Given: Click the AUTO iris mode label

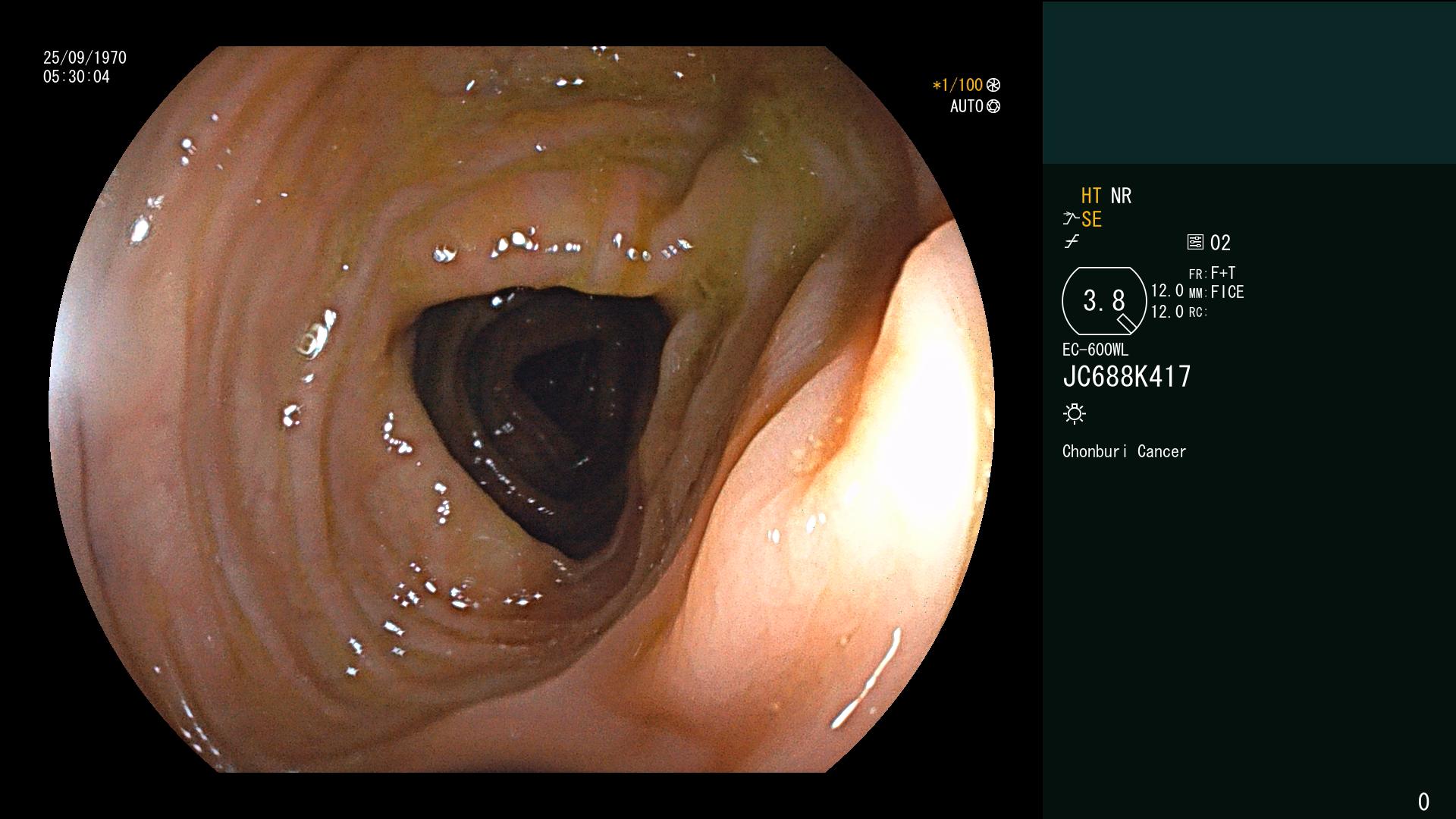Looking at the screenshot, I should (x=967, y=106).
